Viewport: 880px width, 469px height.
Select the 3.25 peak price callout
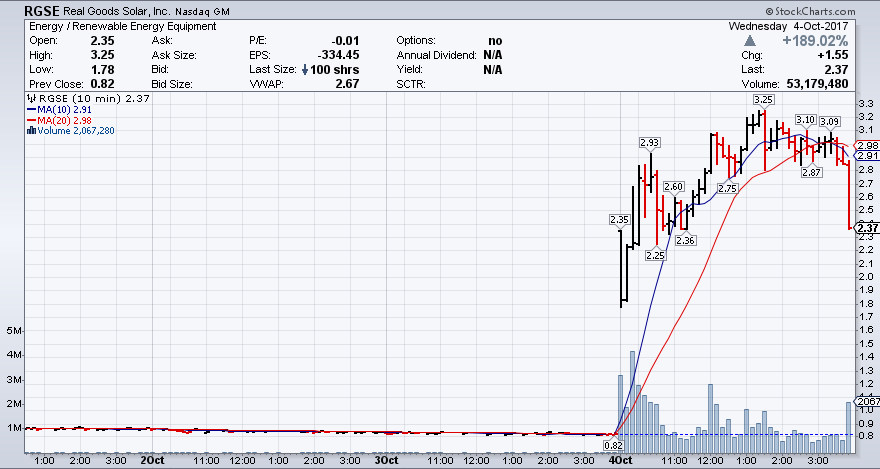click(763, 99)
